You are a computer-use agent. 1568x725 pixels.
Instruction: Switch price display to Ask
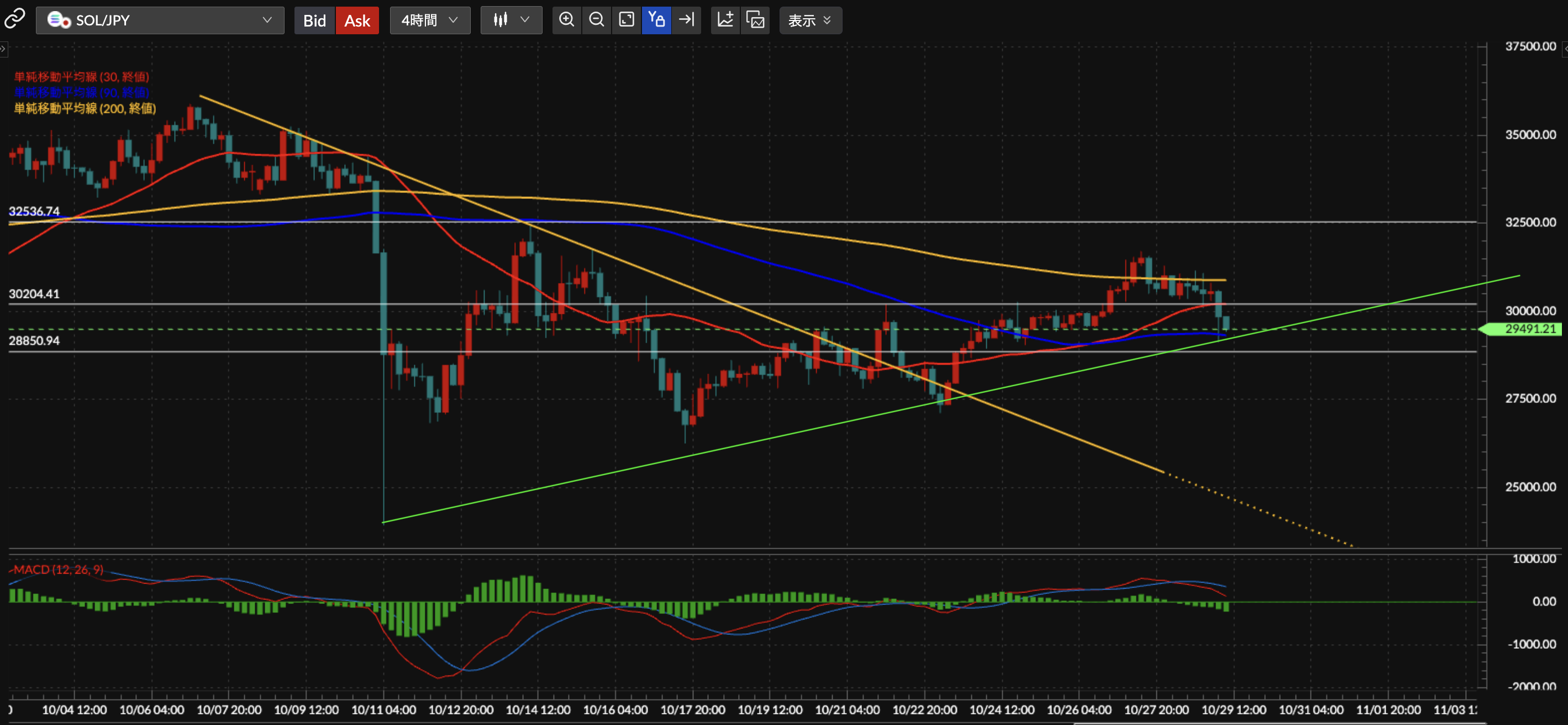(x=357, y=20)
